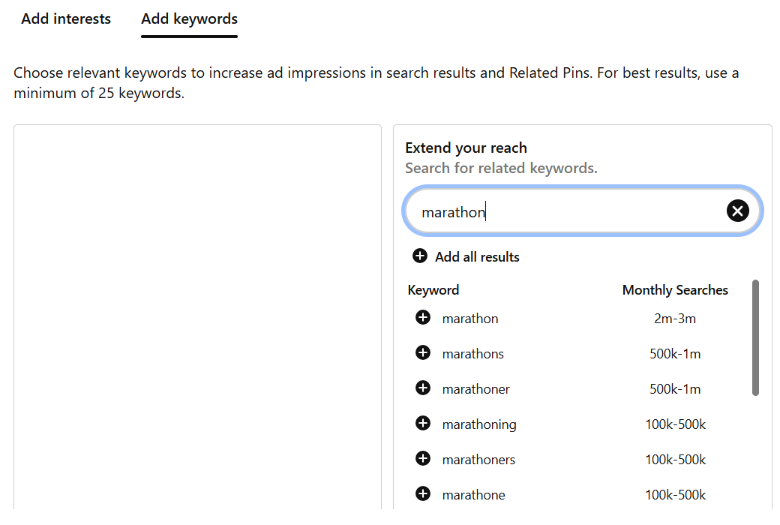Click the 'marathoning' keyword text
780x525 pixels.
pyautogui.click(x=479, y=424)
